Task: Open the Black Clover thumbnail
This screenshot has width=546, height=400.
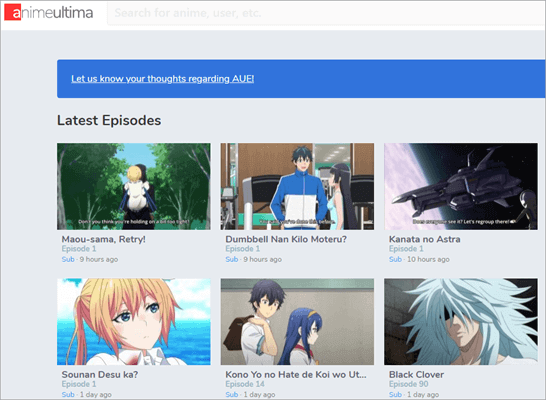Action: [x=461, y=322]
